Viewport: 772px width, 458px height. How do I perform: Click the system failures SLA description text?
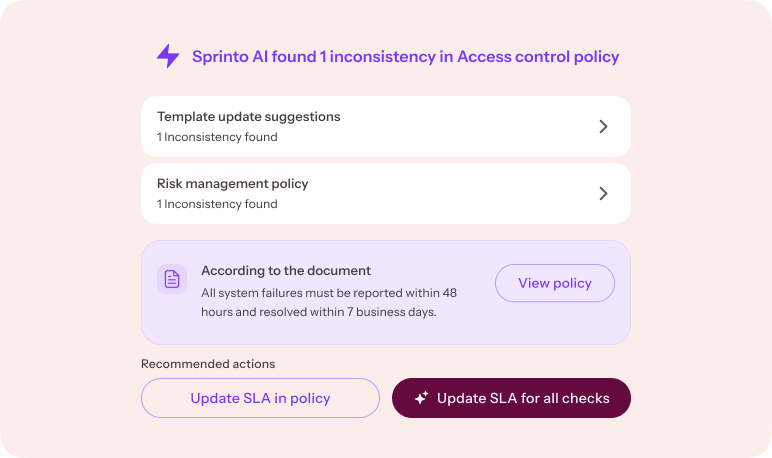tap(328, 302)
